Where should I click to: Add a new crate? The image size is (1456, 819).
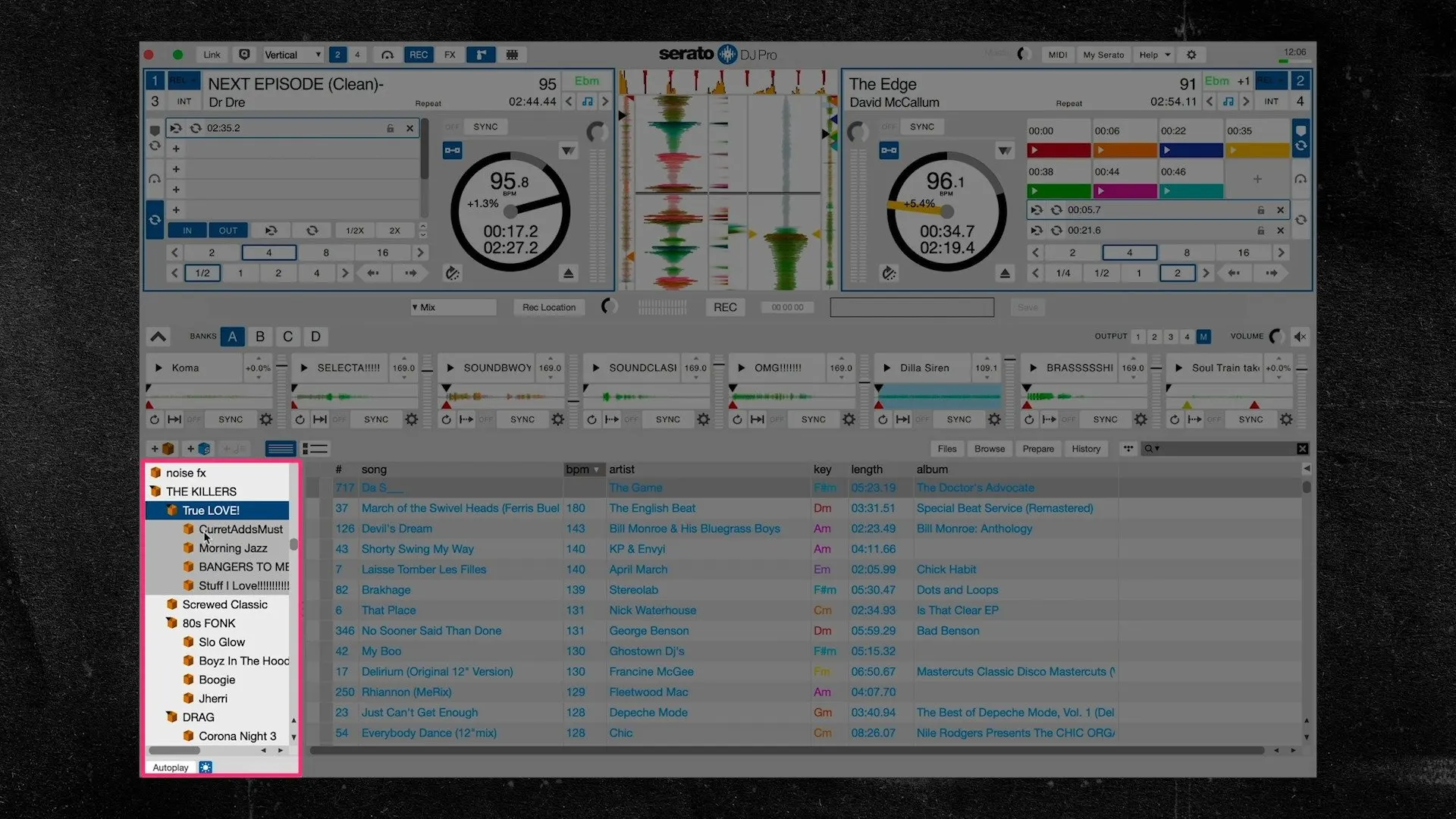tap(162, 449)
